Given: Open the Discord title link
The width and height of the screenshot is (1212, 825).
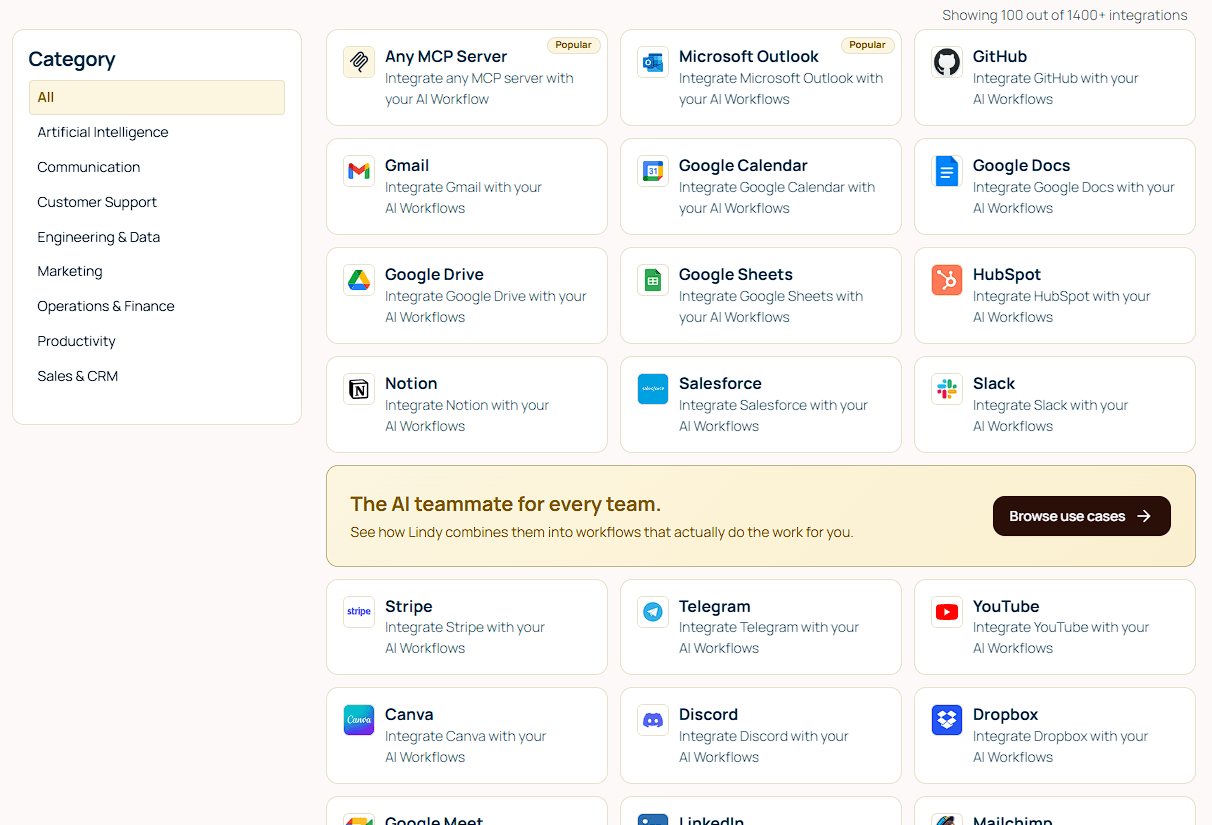Looking at the screenshot, I should [708, 714].
